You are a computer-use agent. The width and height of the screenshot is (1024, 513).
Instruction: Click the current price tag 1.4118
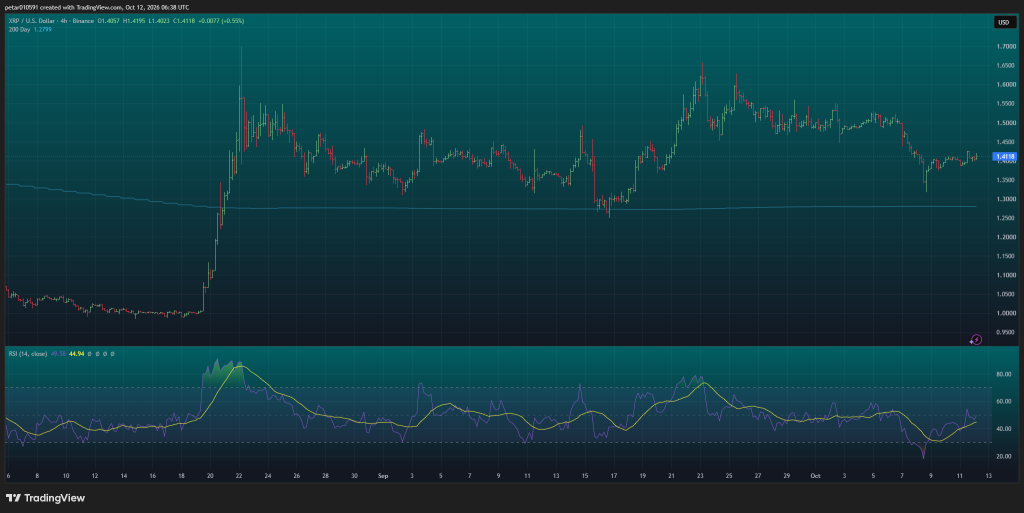tap(1004, 157)
